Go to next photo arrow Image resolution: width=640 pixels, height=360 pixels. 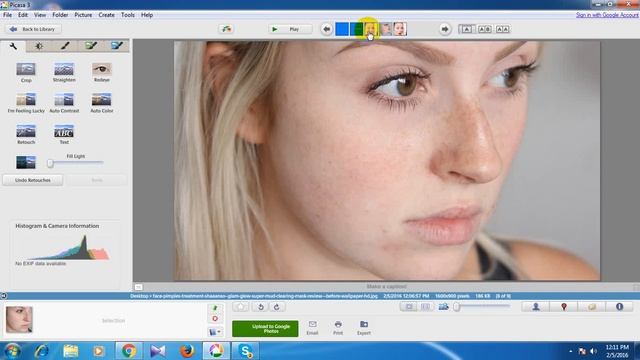[445, 29]
